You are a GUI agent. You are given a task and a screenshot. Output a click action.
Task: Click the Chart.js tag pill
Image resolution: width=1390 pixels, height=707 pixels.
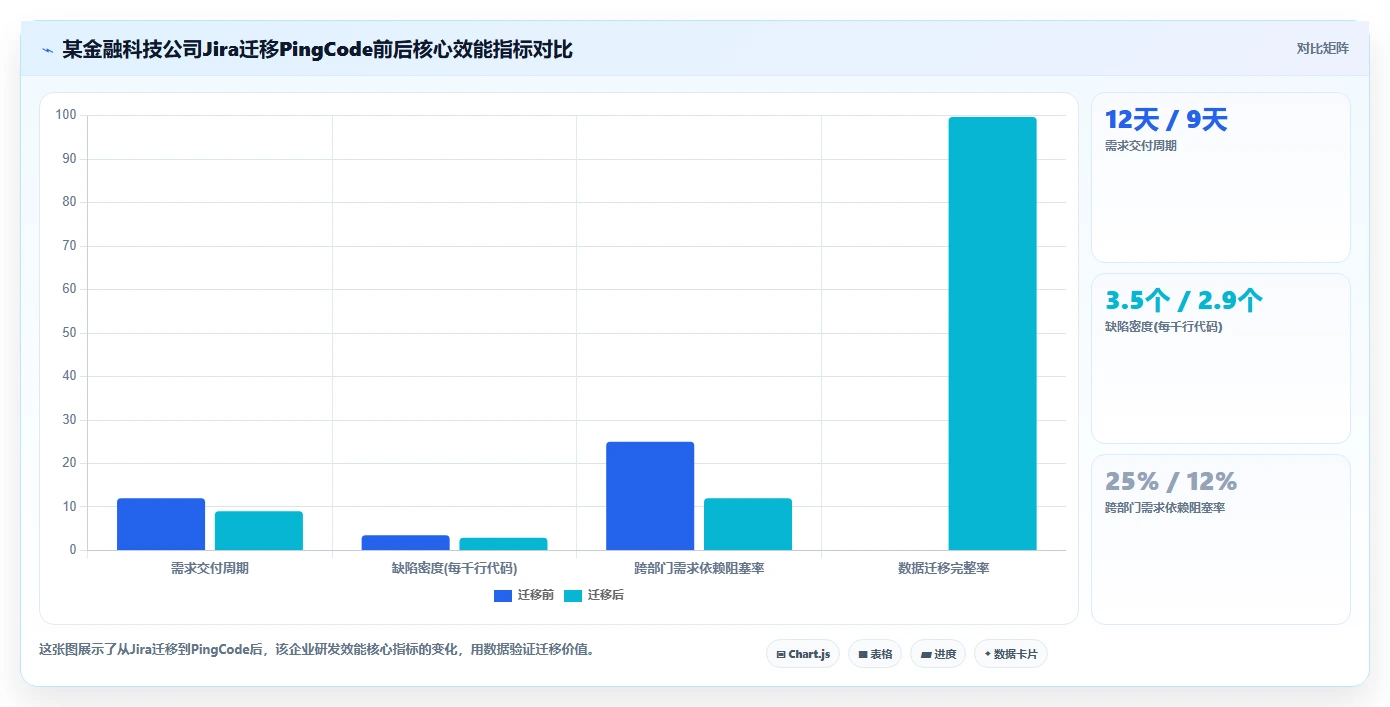click(803, 654)
